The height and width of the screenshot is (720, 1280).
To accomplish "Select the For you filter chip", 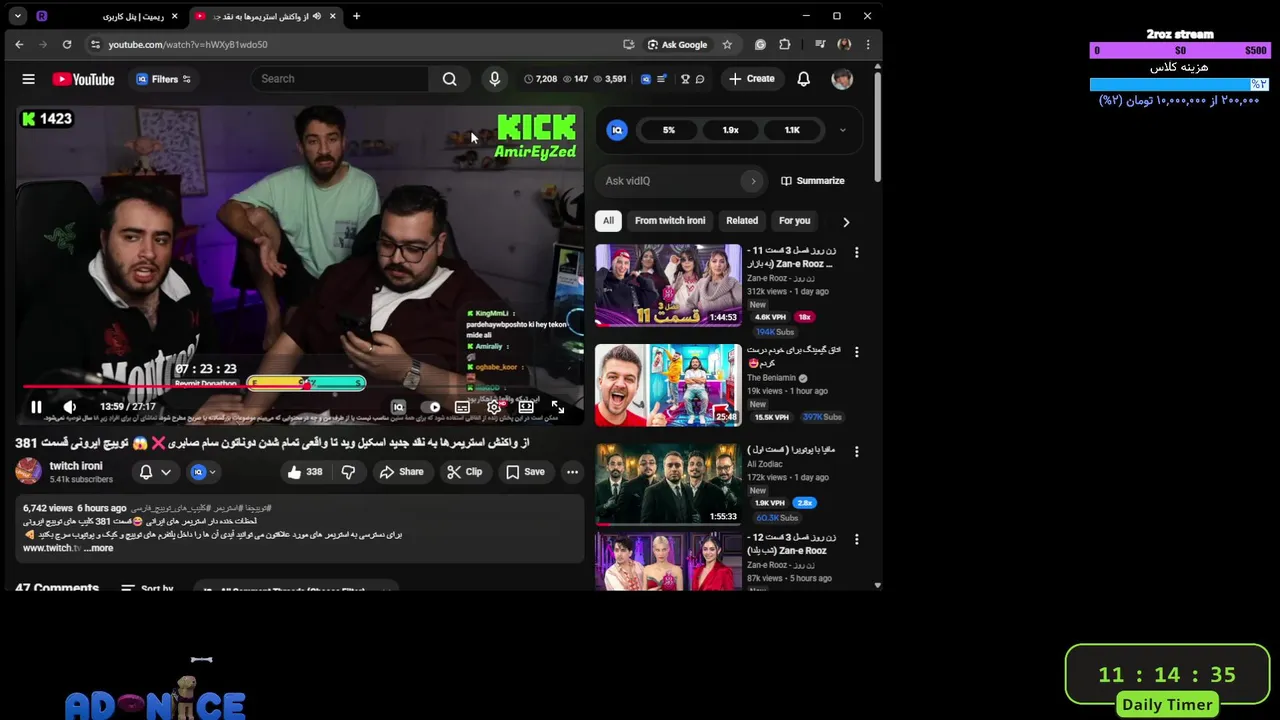I will click(795, 220).
